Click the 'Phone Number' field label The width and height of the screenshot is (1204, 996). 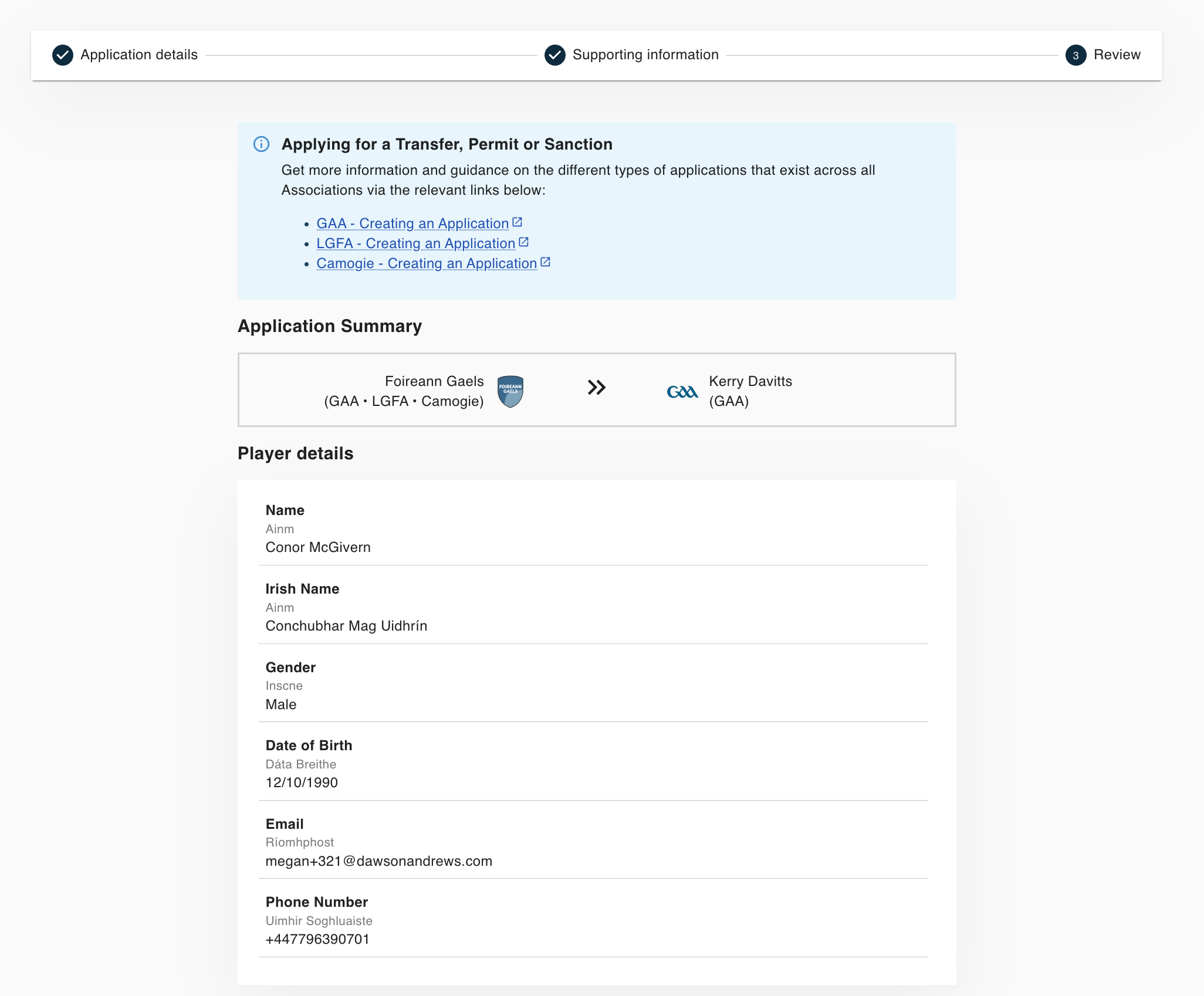317,902
